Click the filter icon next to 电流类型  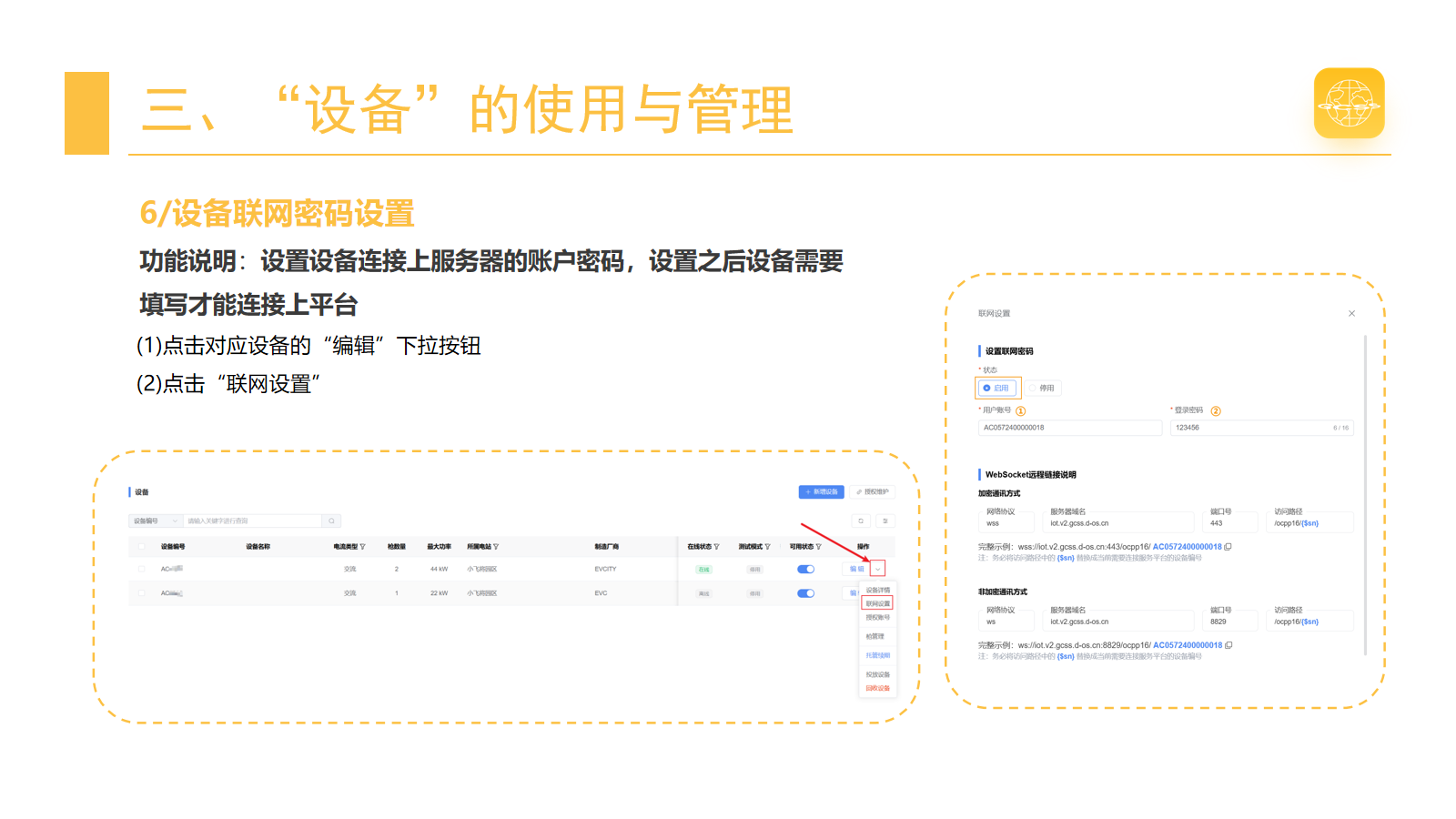coord(362,547)
